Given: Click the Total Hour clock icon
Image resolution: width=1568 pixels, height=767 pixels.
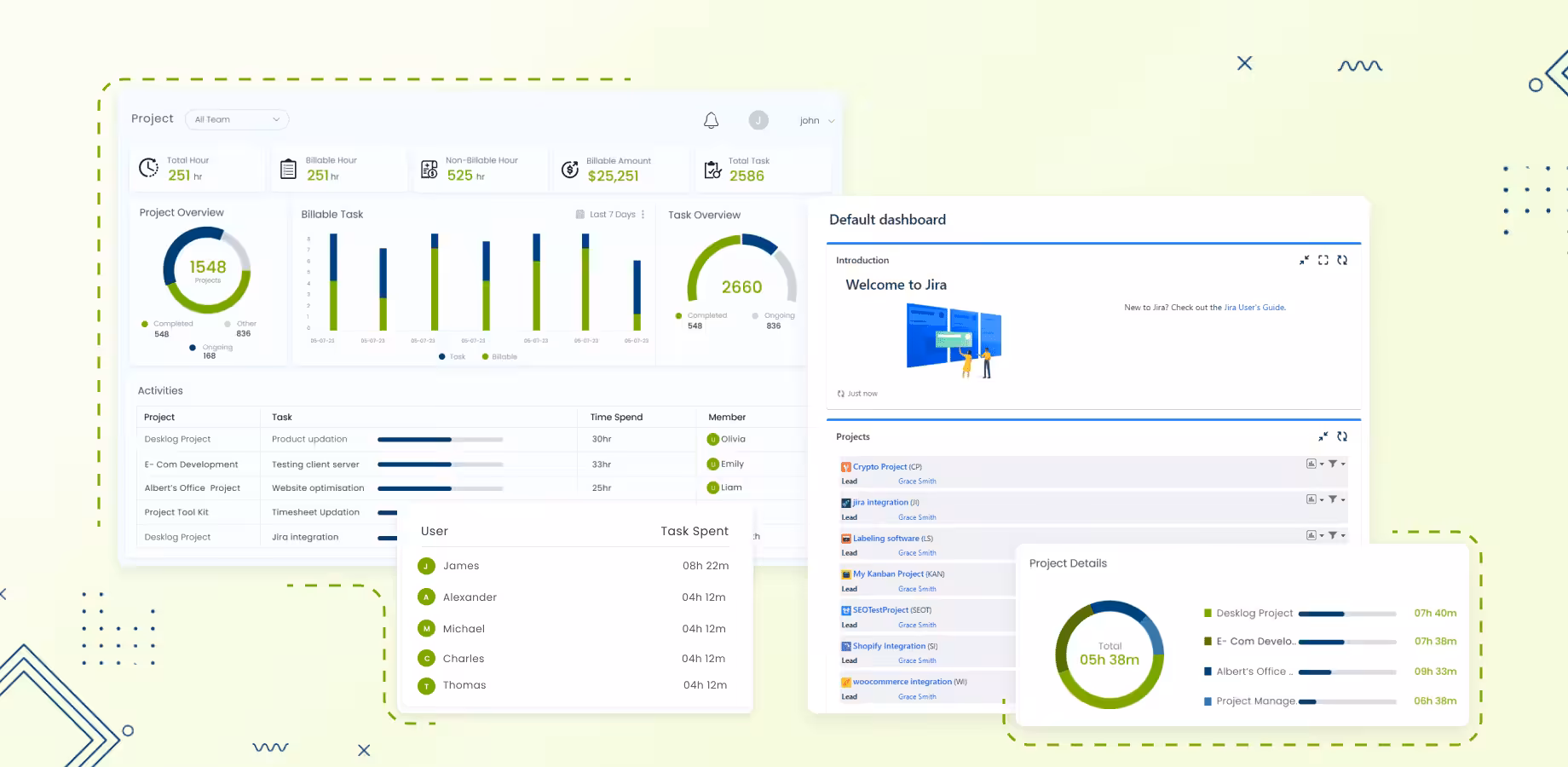Looking at the screenshot, I should [x=148, y=168].
